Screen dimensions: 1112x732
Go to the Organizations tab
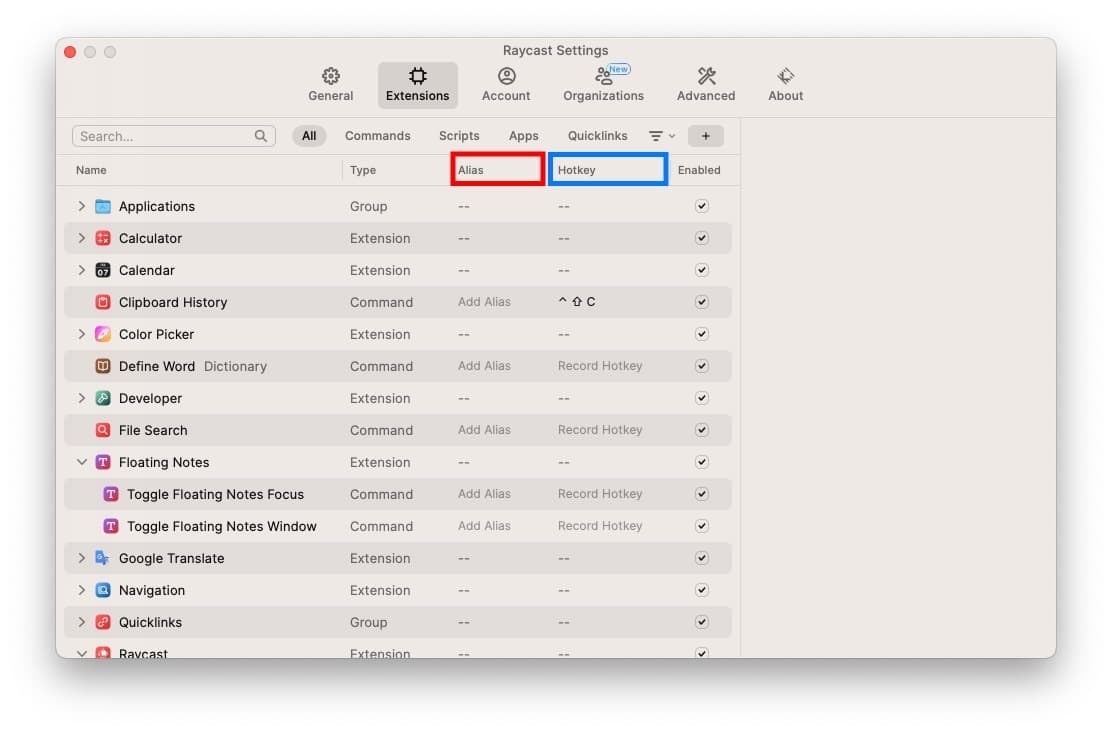(603, 84)
